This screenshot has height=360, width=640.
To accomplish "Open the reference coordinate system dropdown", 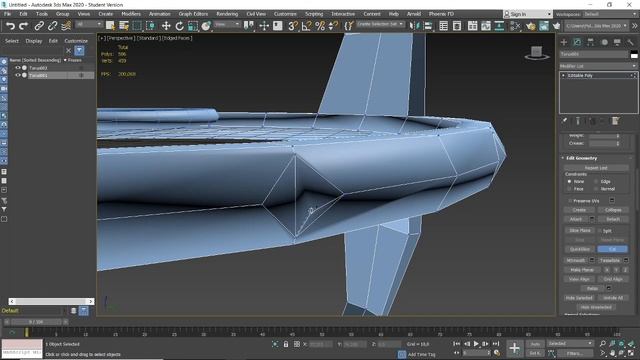I will tap(227, 24).
